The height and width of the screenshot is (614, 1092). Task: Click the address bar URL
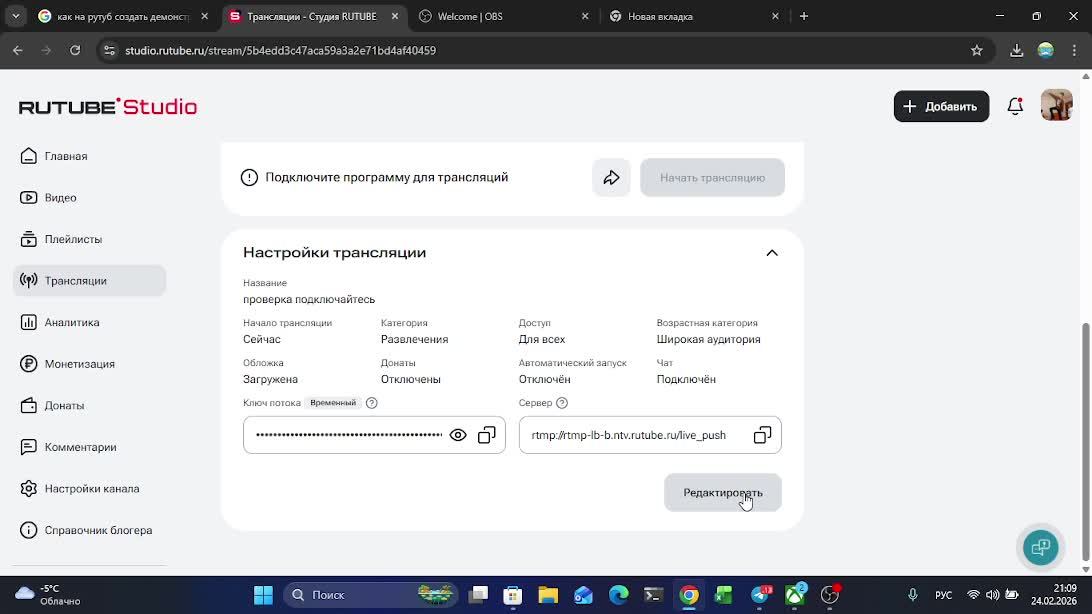(x=281, y=50)
